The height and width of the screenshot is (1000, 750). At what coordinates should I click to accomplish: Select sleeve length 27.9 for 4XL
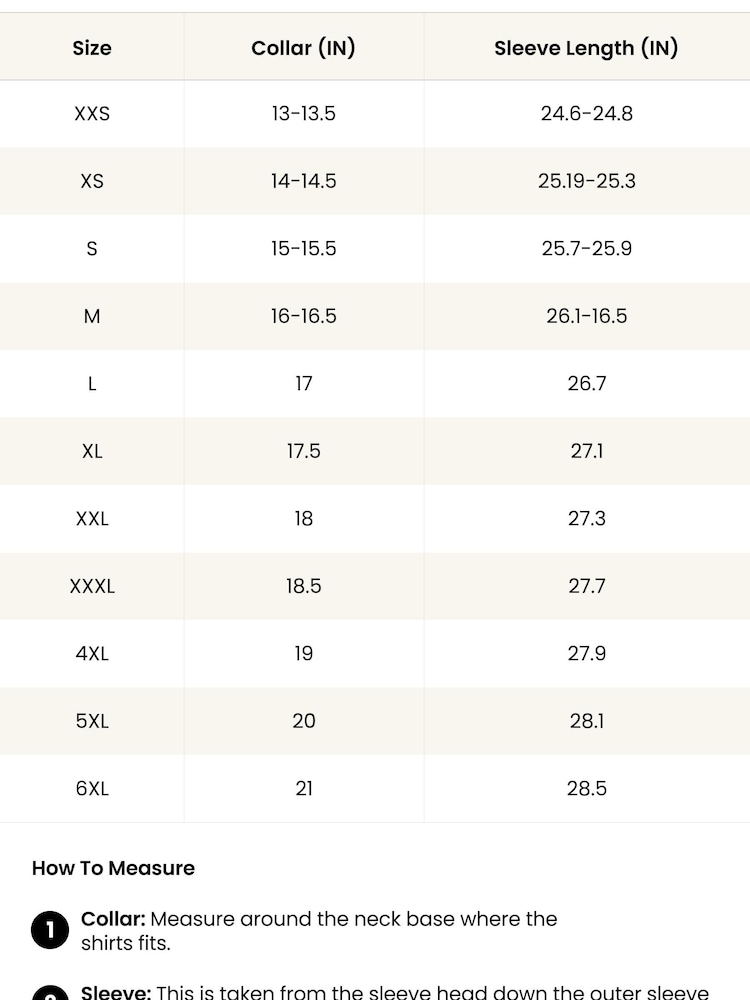click(x=587, y=653)
